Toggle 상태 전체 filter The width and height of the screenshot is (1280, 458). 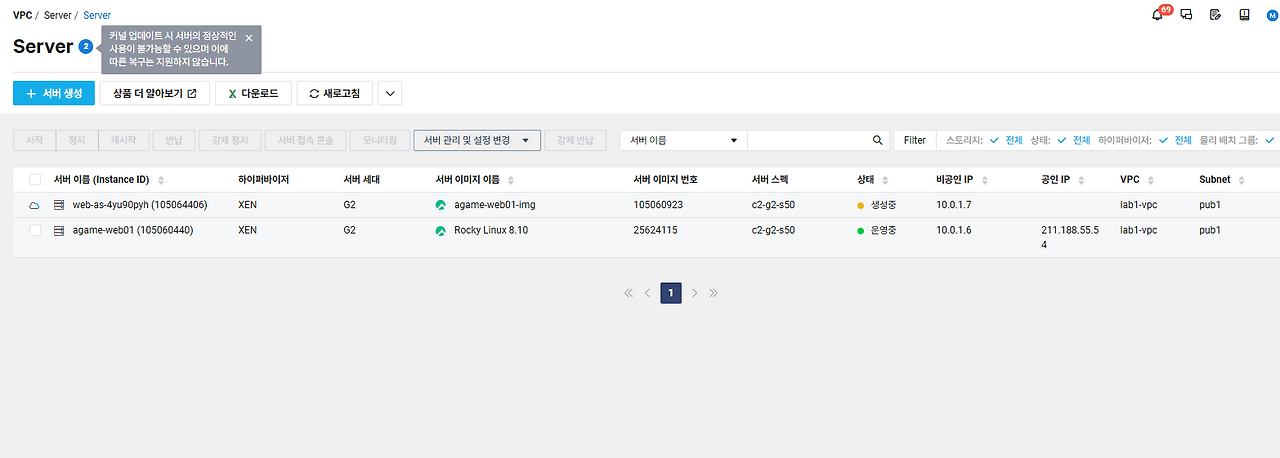coord(1074,140)
